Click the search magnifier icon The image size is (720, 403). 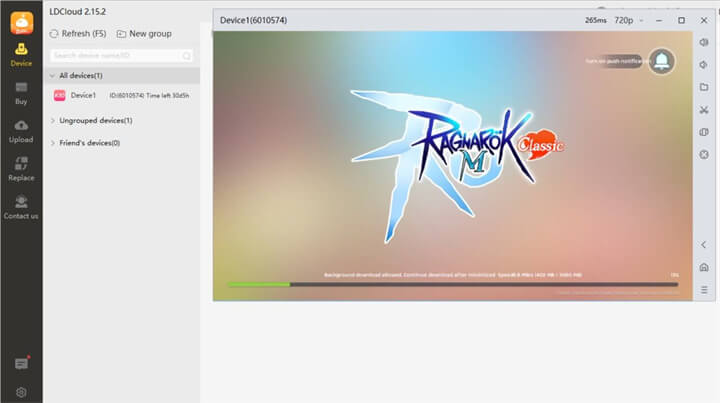(x=186, y=56)
